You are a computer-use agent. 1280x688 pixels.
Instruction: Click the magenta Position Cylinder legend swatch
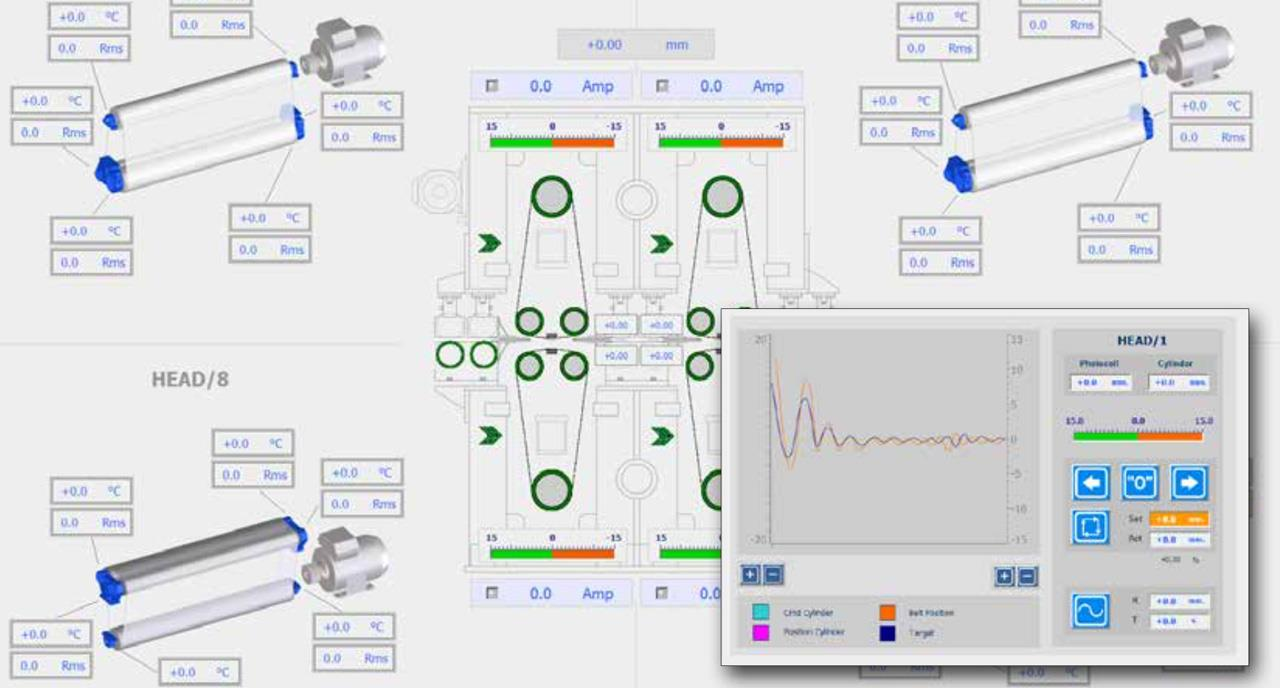[x=762, y=632]
